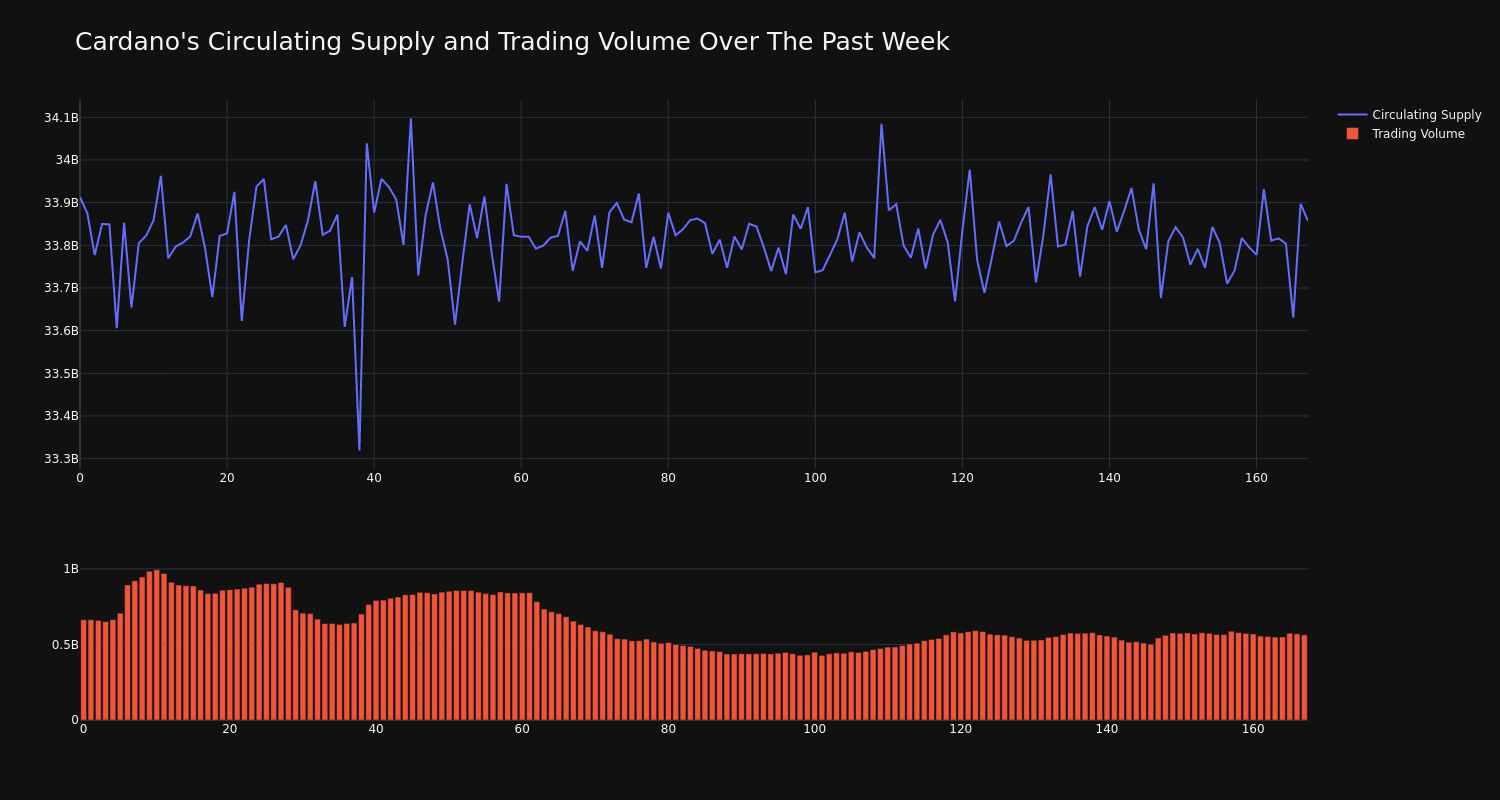Click the 0.5B label on volume chart
Screen dimensions: 1500x800
tap(64, 645)
